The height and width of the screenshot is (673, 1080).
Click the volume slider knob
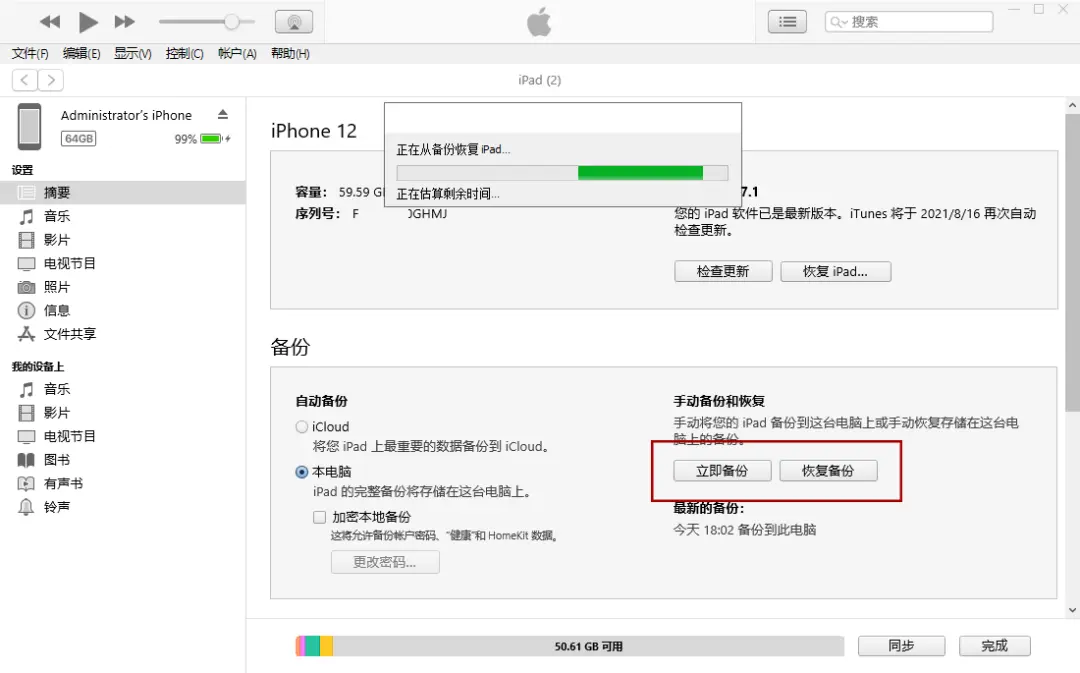(232, 22)
